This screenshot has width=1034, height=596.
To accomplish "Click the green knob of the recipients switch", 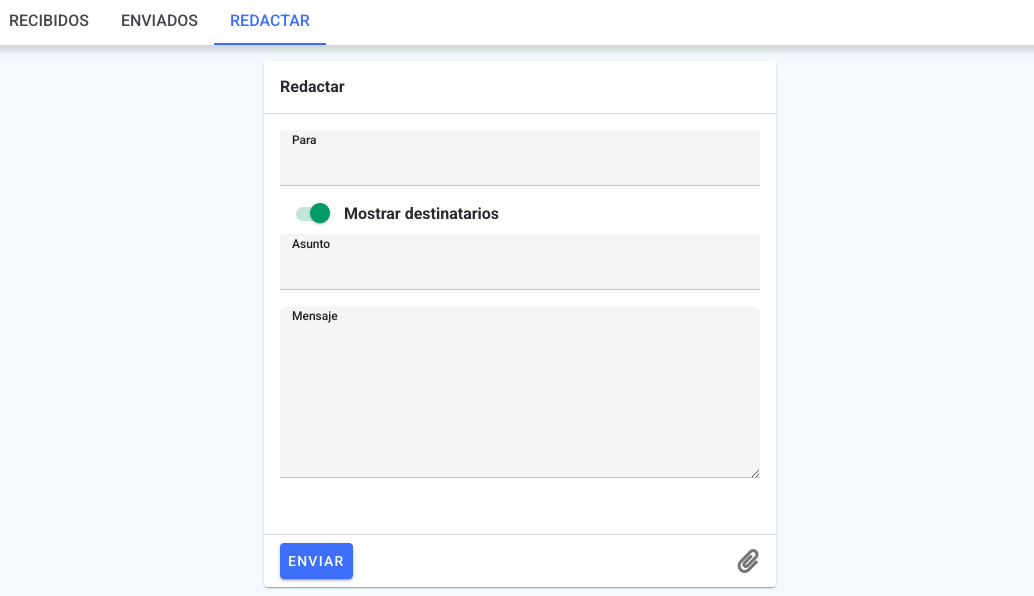I will 320,213.
